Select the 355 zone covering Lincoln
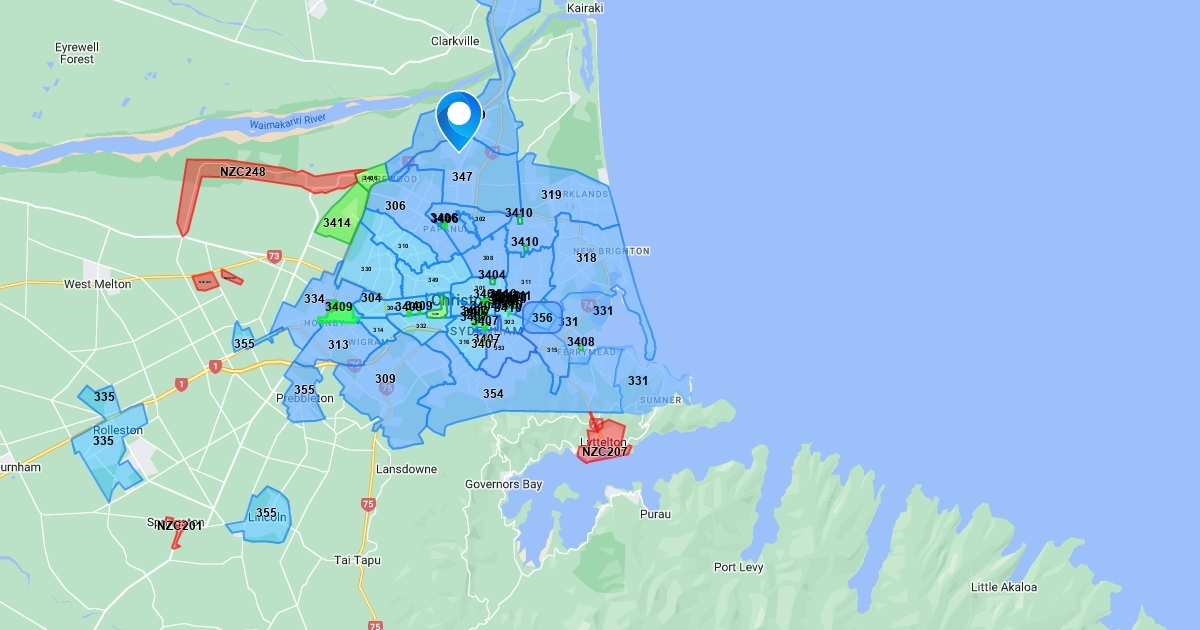The width and height of the screenshot is (1200, 630). pos(266,514)
